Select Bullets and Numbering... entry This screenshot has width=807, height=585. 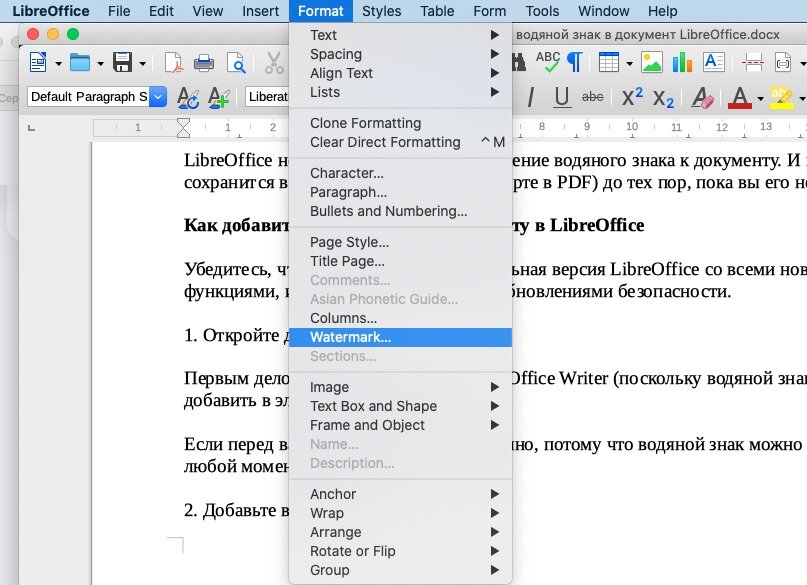click(x=400, y=211)
